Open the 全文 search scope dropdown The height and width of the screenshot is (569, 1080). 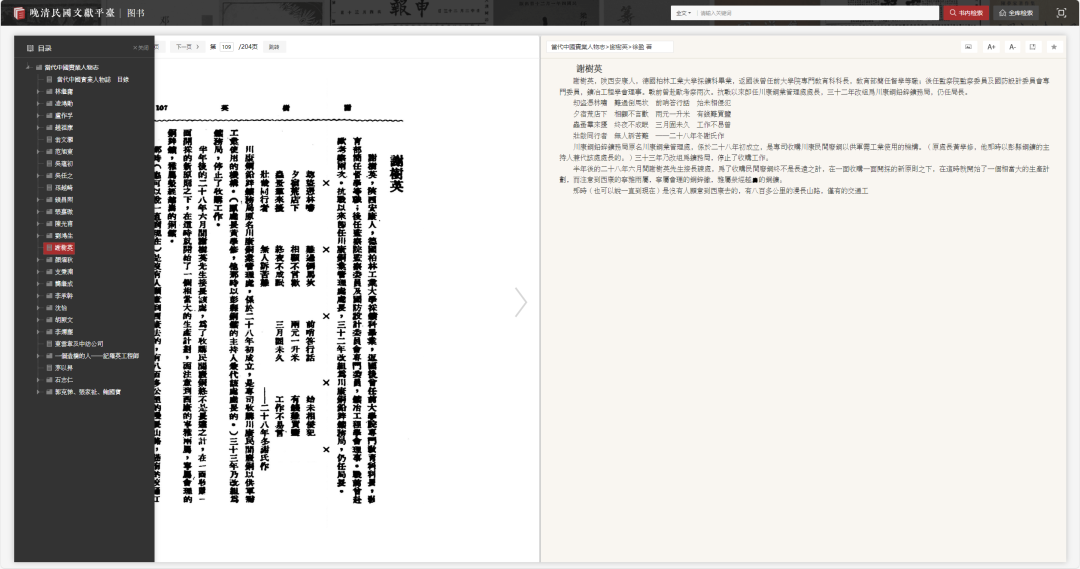tap(684, 13)
